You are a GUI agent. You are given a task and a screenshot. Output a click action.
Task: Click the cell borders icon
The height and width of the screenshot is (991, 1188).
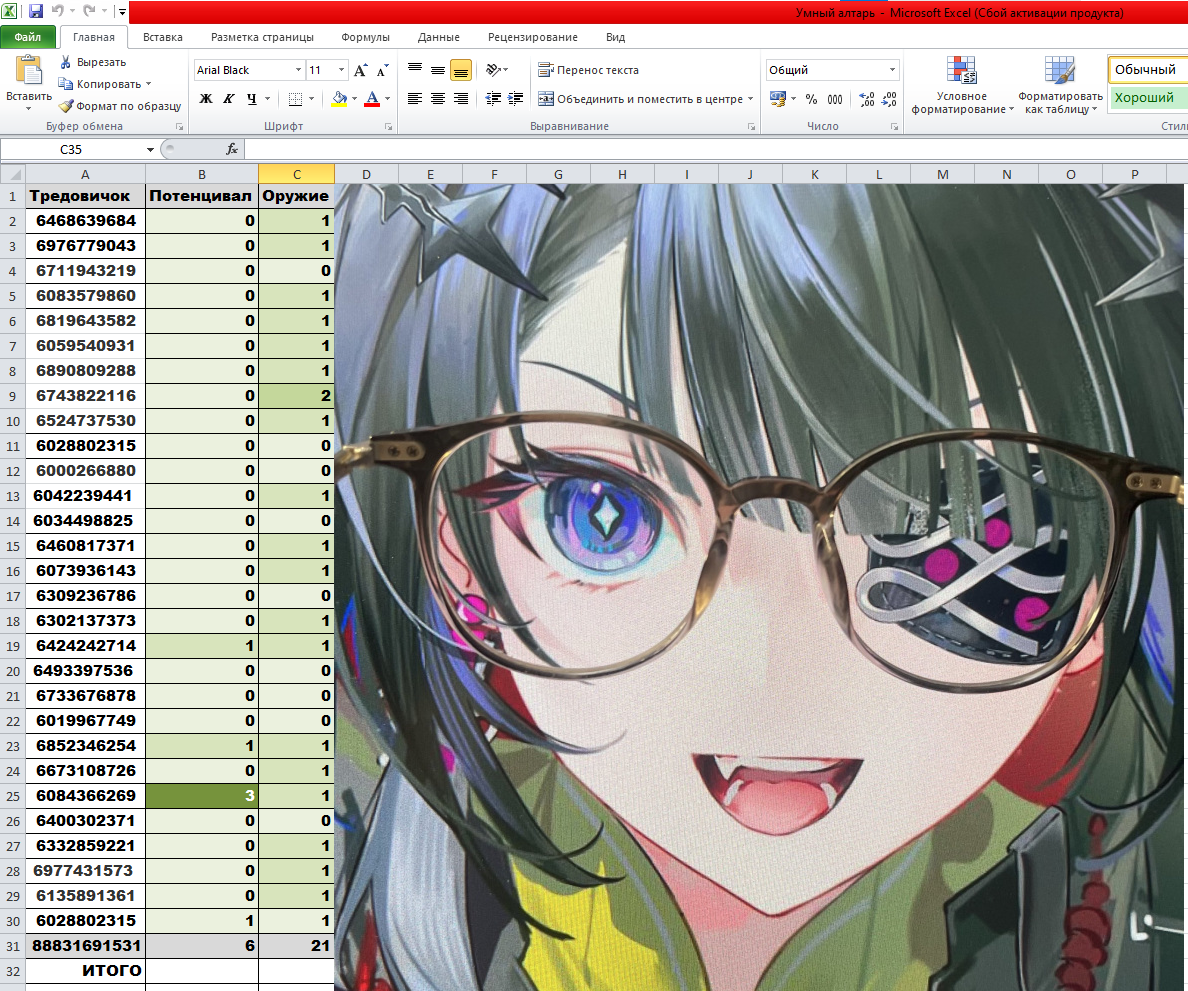pyautogui.click(x=295, y=99)
